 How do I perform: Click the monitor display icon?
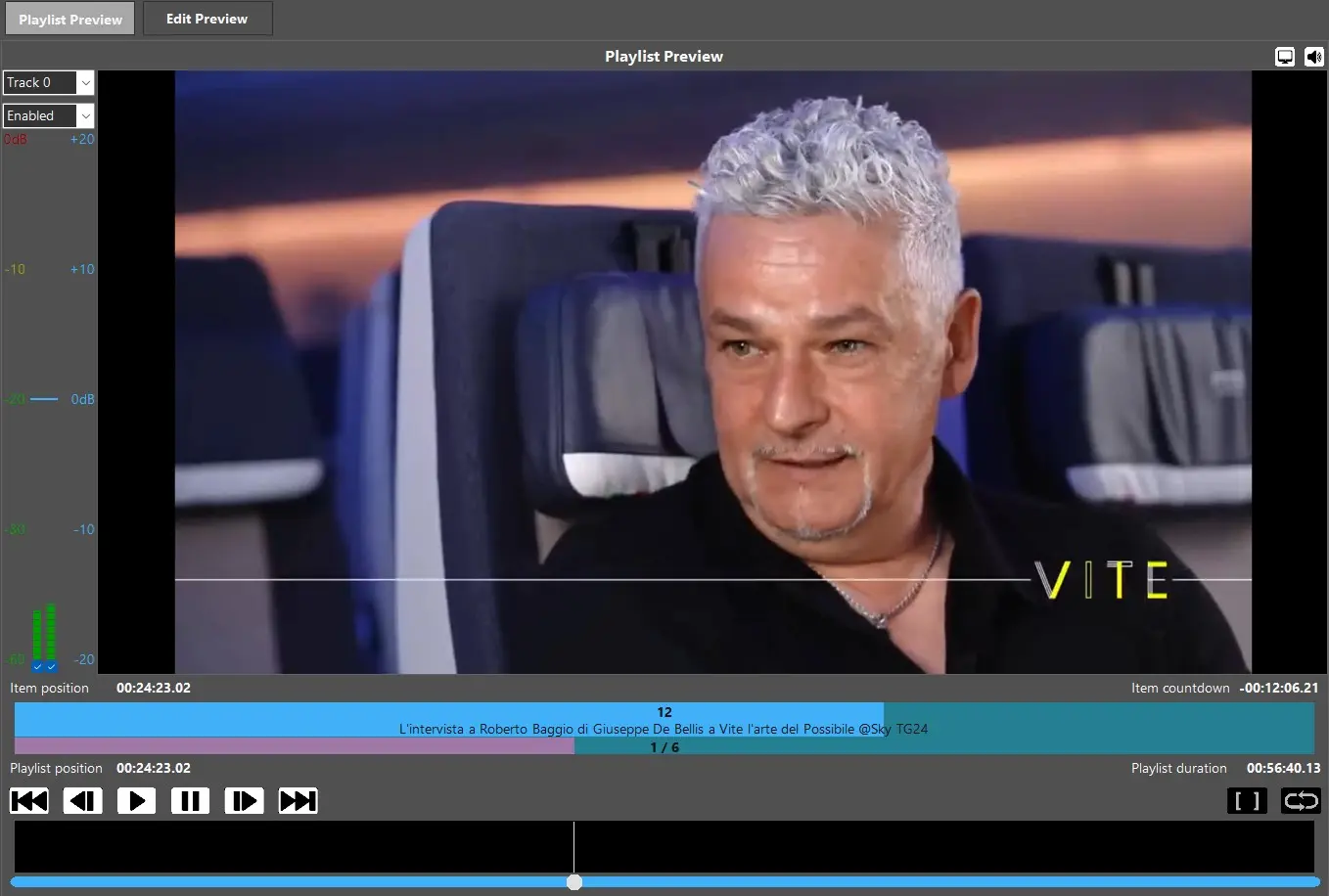coord(1285,57)
